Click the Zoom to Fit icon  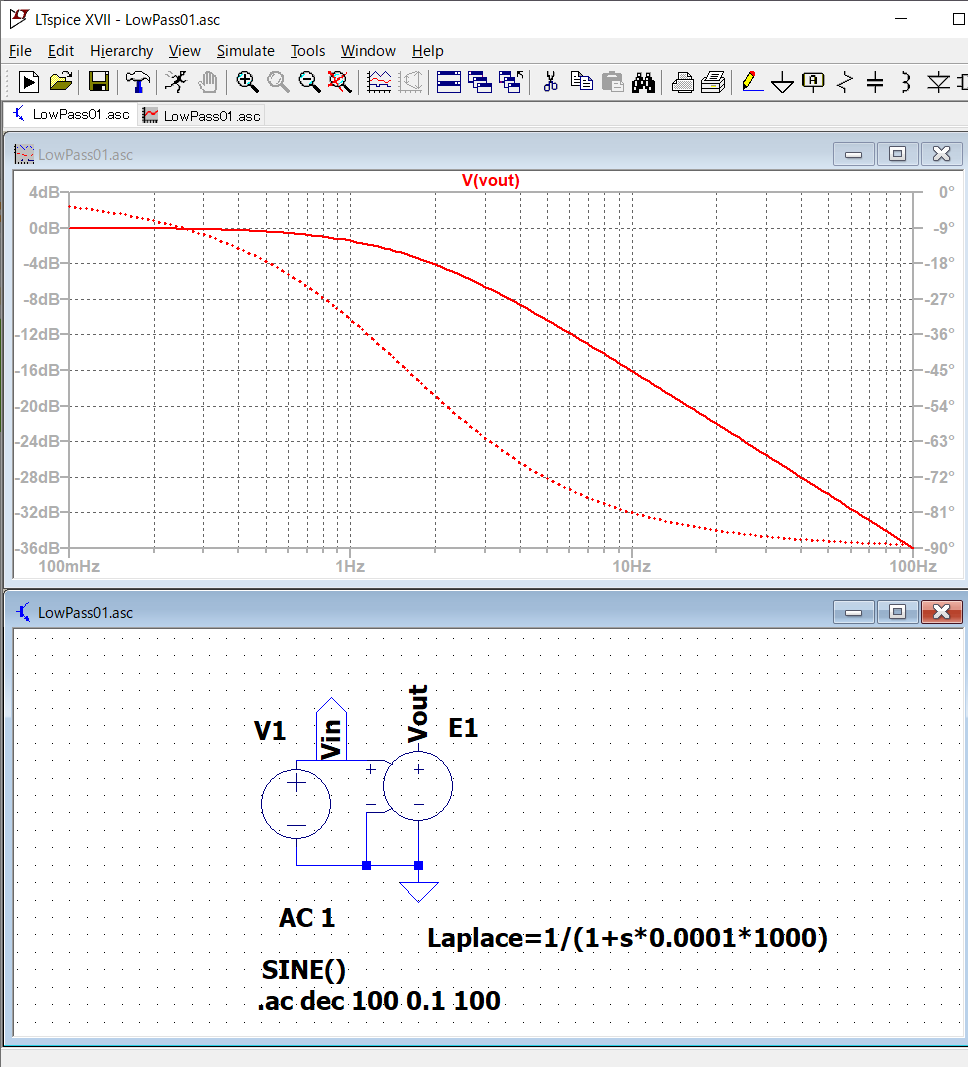(x=340, y=82)
